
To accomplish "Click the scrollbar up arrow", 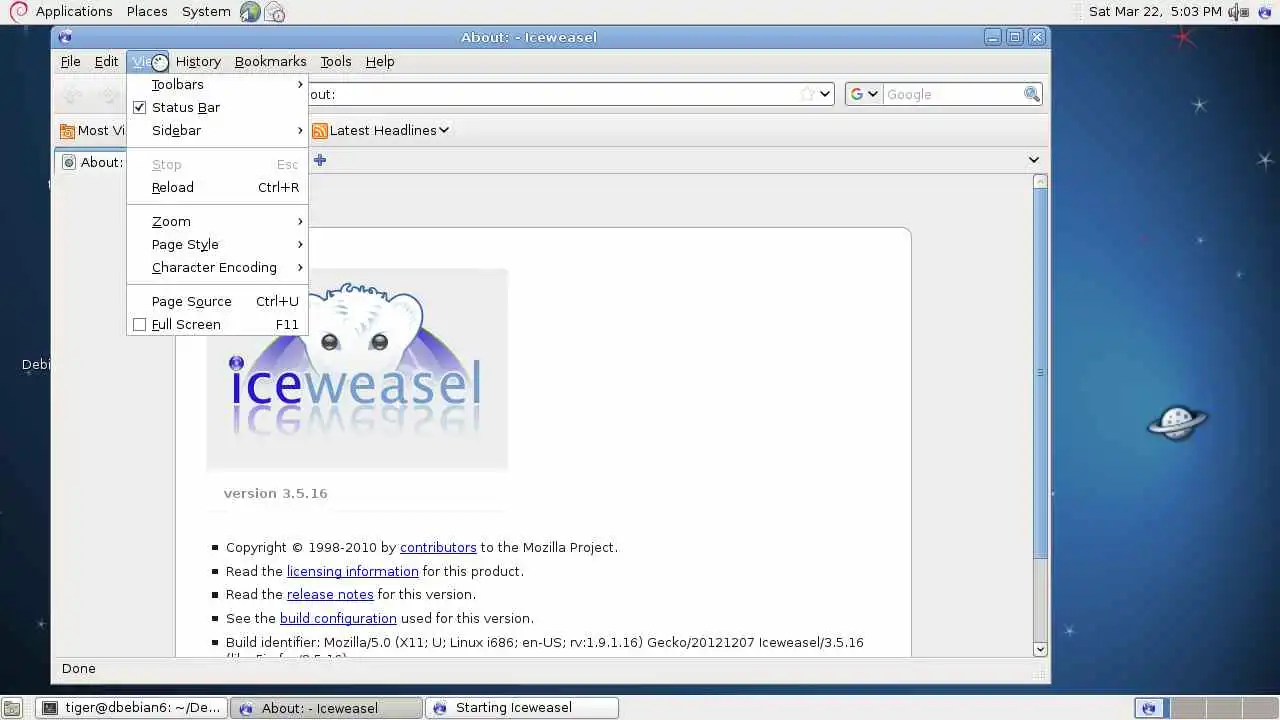I will [x=1040, y=182].
